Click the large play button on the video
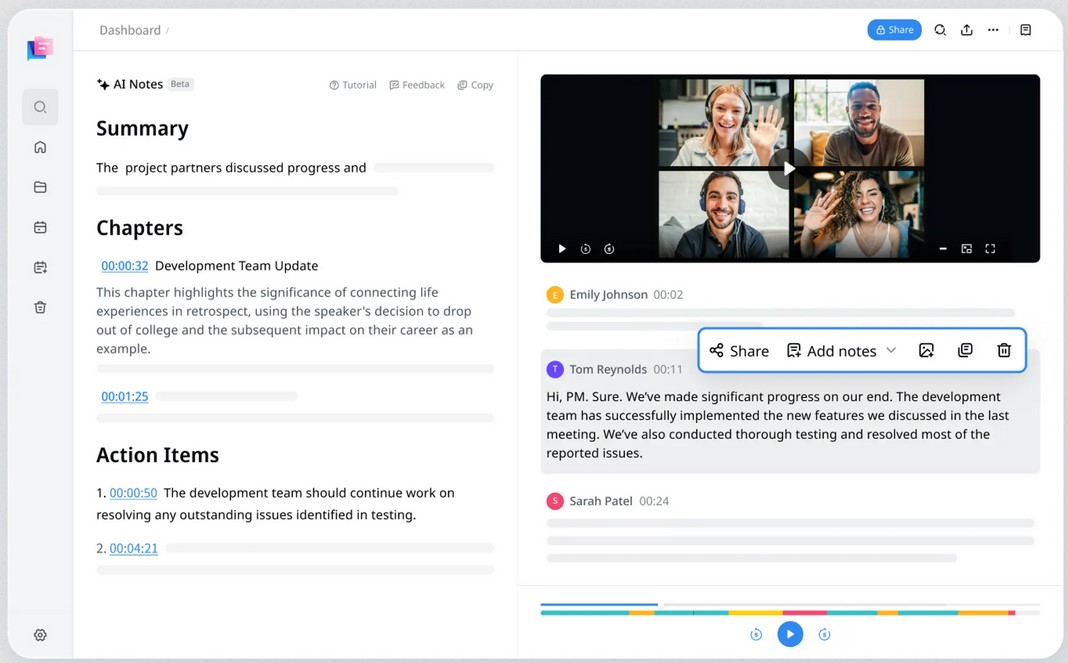This screenshot has height=663, width=1068. 789,168
